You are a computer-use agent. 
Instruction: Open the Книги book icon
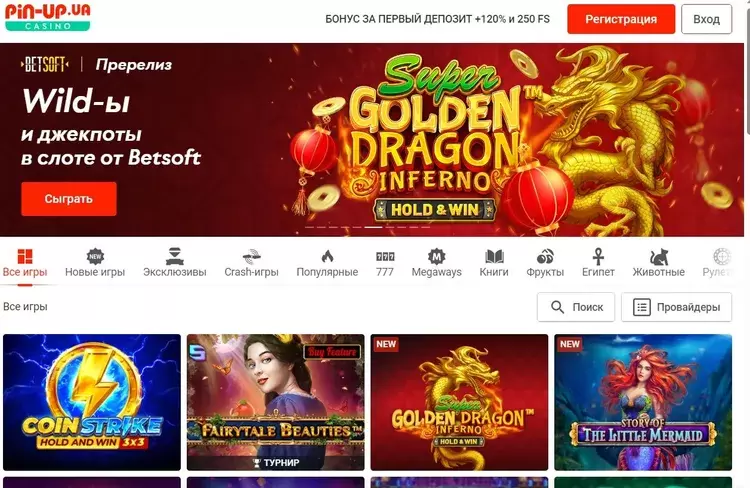coord(494,256)
